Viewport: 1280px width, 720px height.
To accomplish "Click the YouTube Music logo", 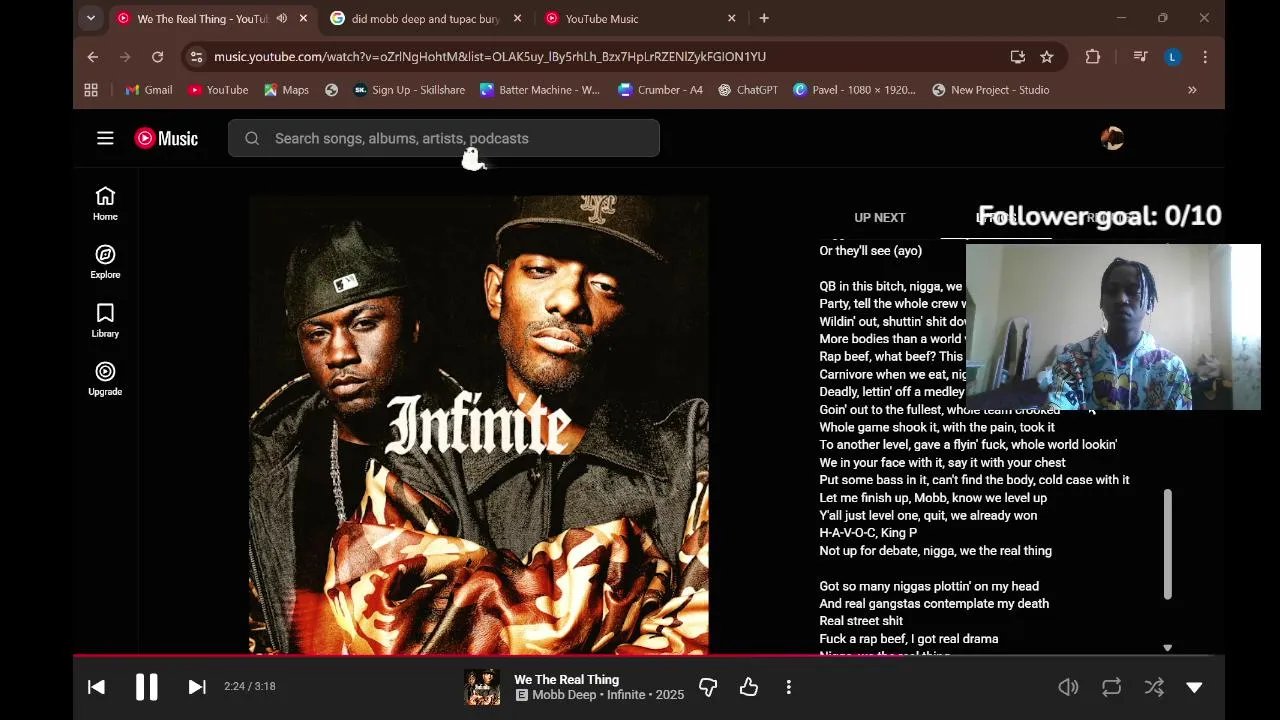I will click(x=166, y=138).
